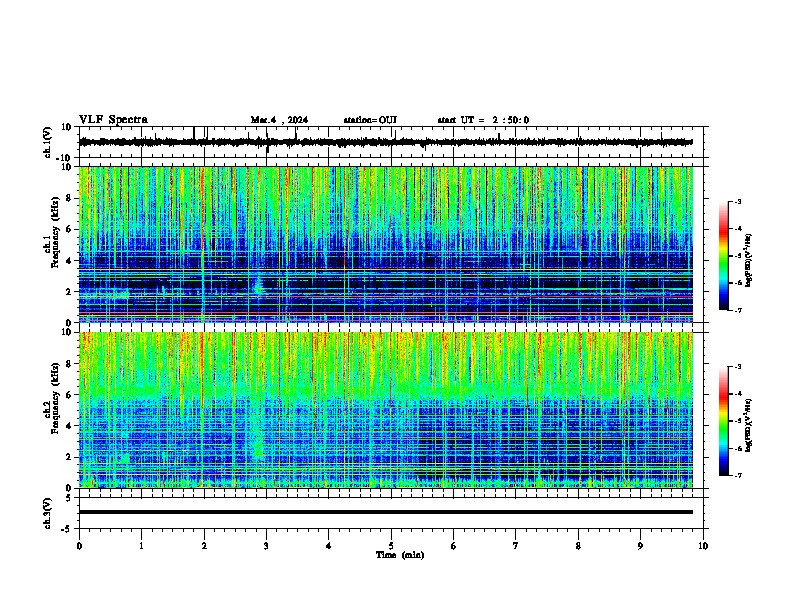Image resolution: width=792 pixels, height=612 pixels.
Task: Click the "8" tick on ch.1 frequency axis
Action: click(x=69, y=198)
